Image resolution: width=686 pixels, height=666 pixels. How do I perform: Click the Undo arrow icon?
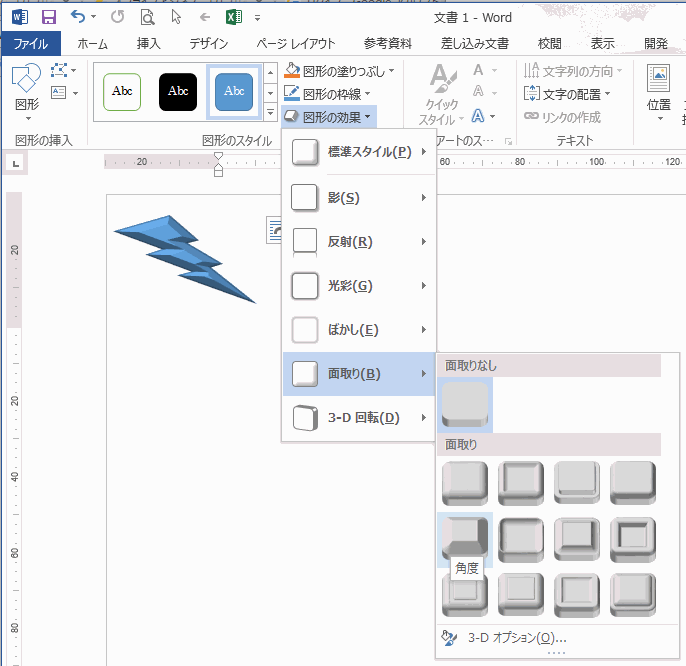77,17
